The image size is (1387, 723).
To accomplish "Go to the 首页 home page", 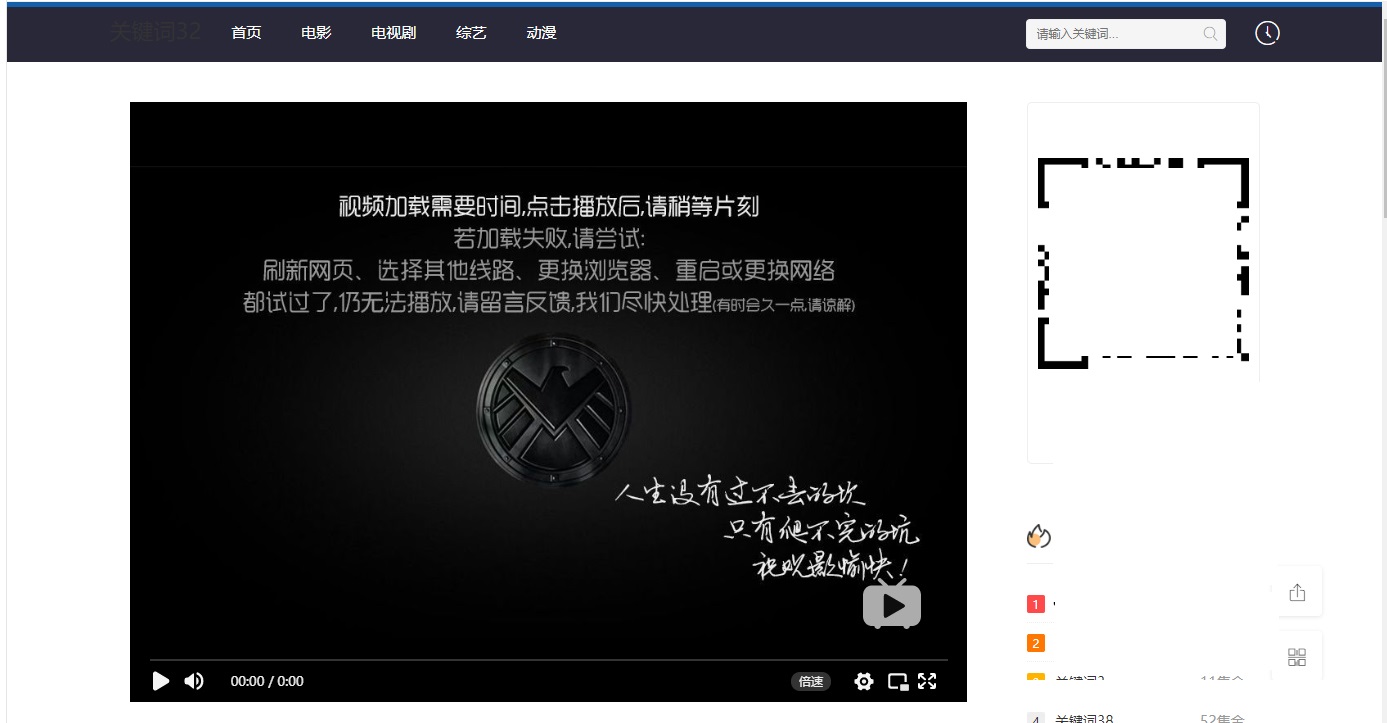I will 246,33.
